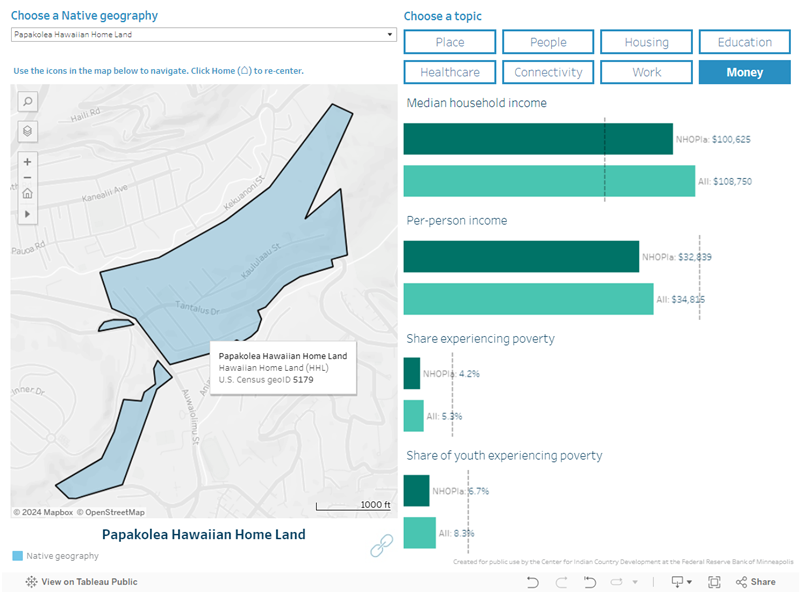Switch to the People topic
Viewport: 800px width, 594px height.
pos(548,42)
